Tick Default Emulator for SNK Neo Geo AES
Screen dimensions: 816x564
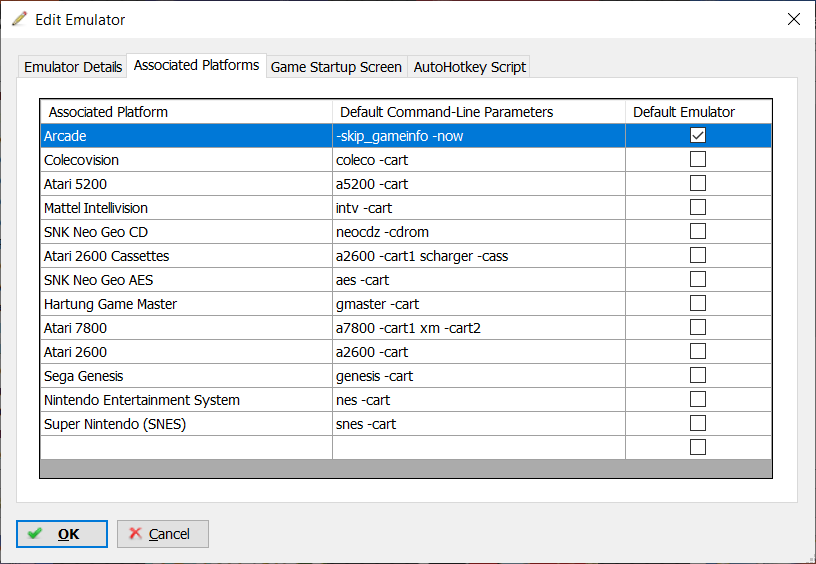[698, 279]
